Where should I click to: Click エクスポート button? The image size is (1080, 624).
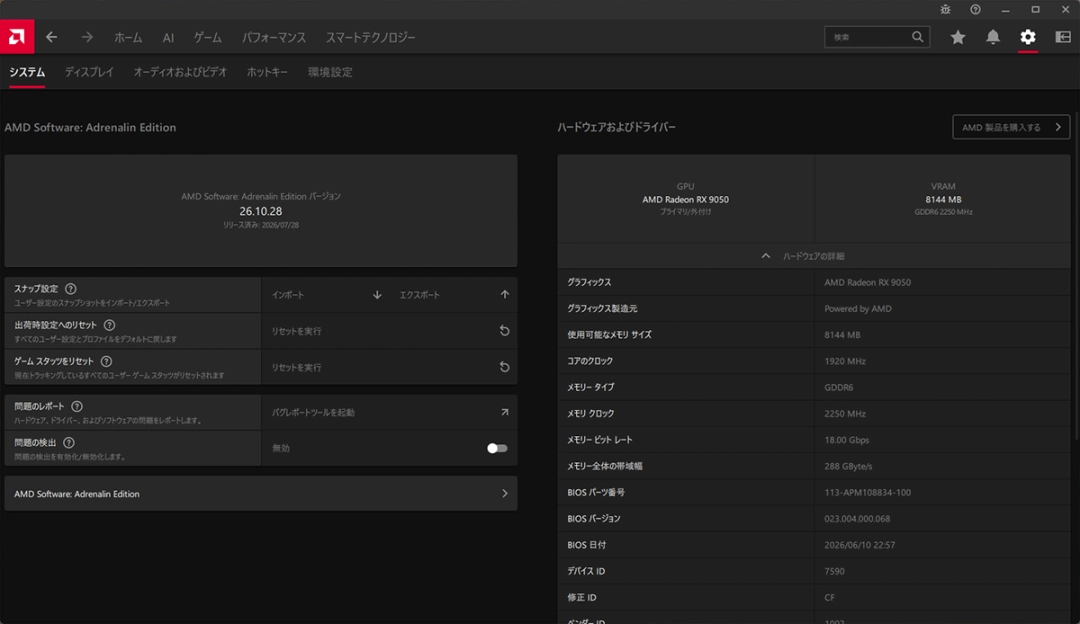click(x=453, y=295)
